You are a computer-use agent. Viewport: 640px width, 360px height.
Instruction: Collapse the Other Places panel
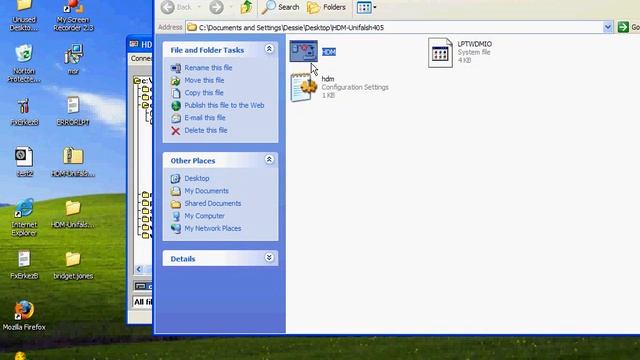tap(269, 160)
